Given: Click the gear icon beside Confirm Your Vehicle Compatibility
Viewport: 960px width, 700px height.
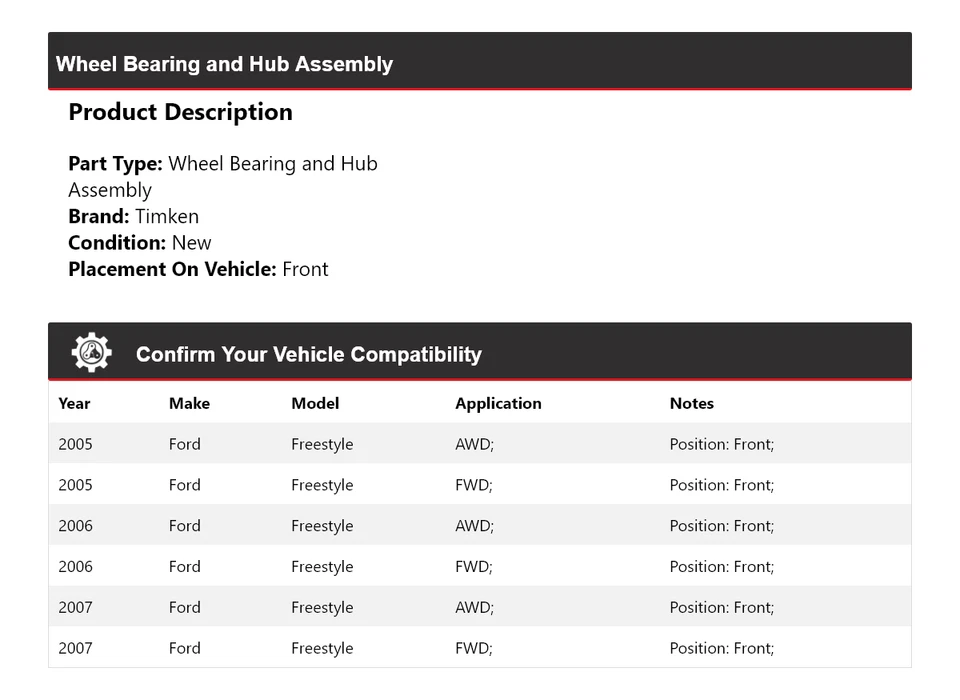Looking at the screenshot, I should click(x=91, y=353).
